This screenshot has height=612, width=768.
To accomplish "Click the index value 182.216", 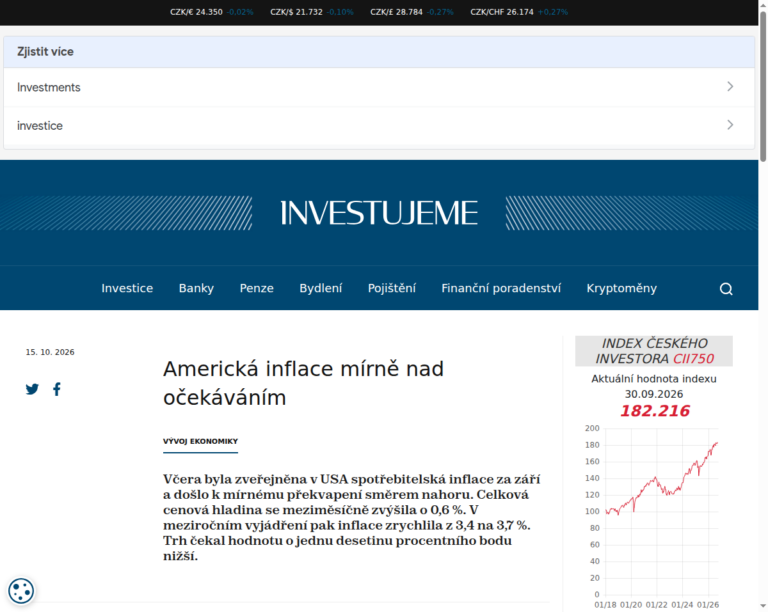I will [654, 411].
